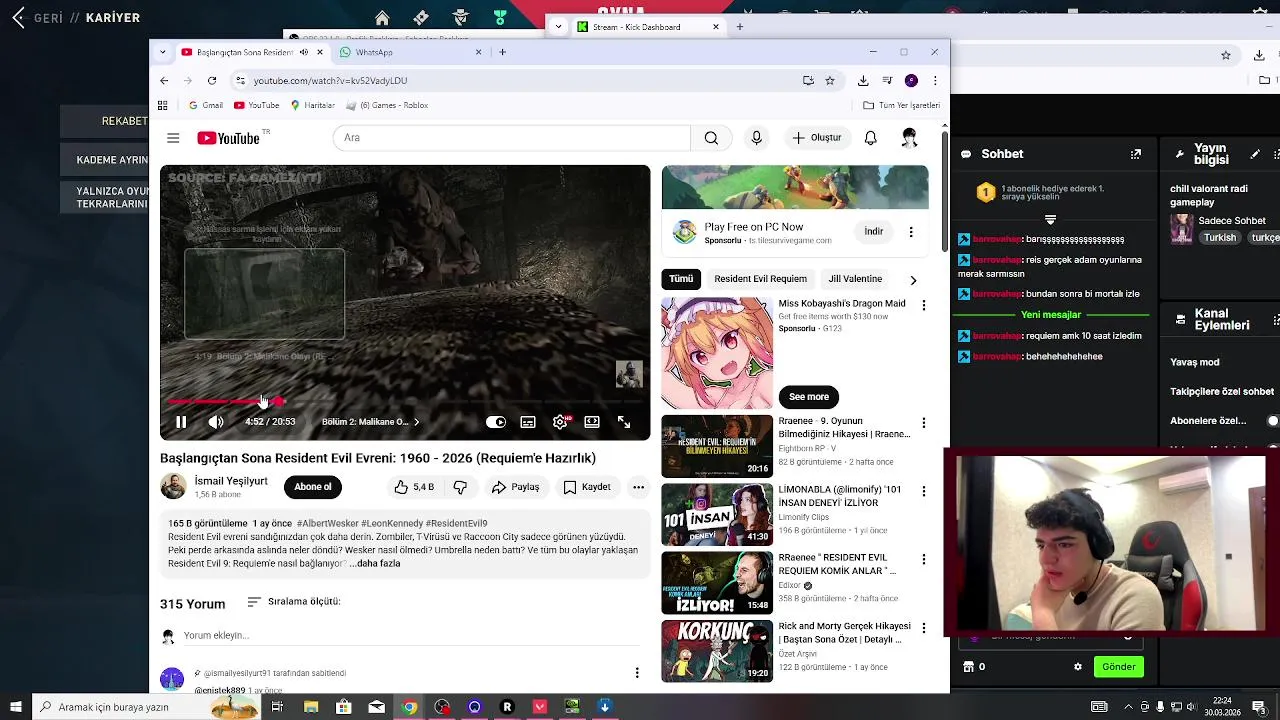Select the Tümü filter chip
The height and width of the screenshot is (720, 1280).
[x=681, y=279]
